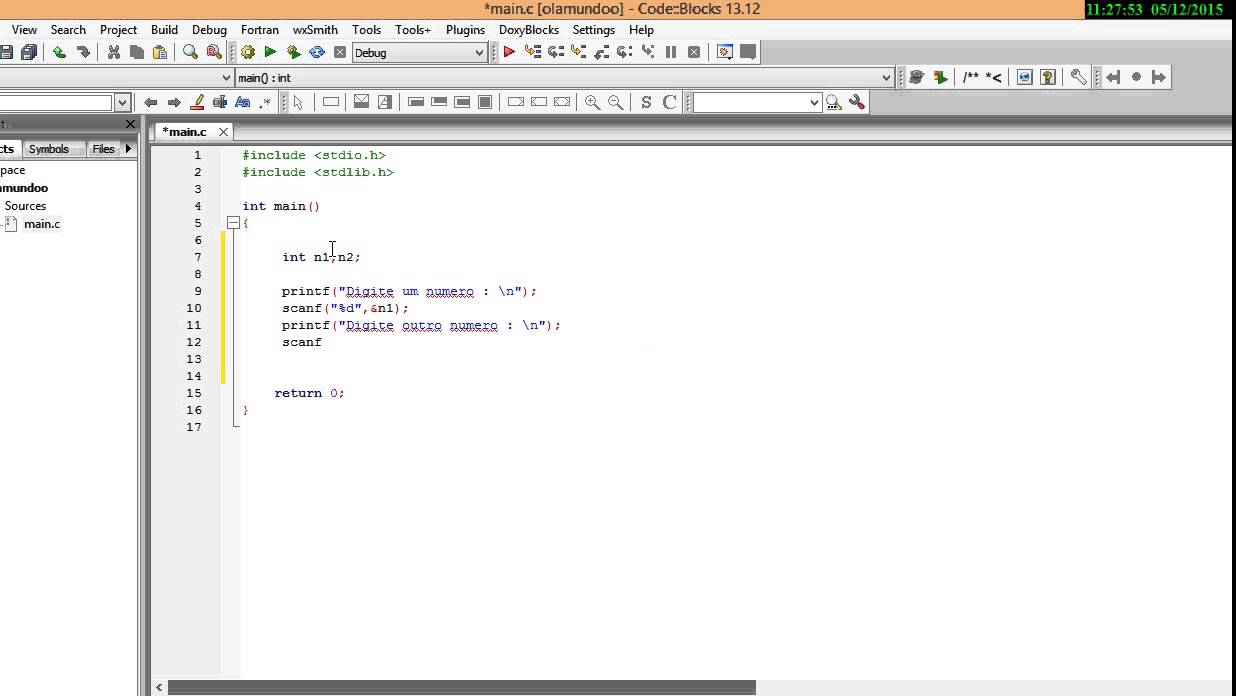1236x696 pixels.
Task: Build the project with the gear icon
Action: tap(248, 52)
